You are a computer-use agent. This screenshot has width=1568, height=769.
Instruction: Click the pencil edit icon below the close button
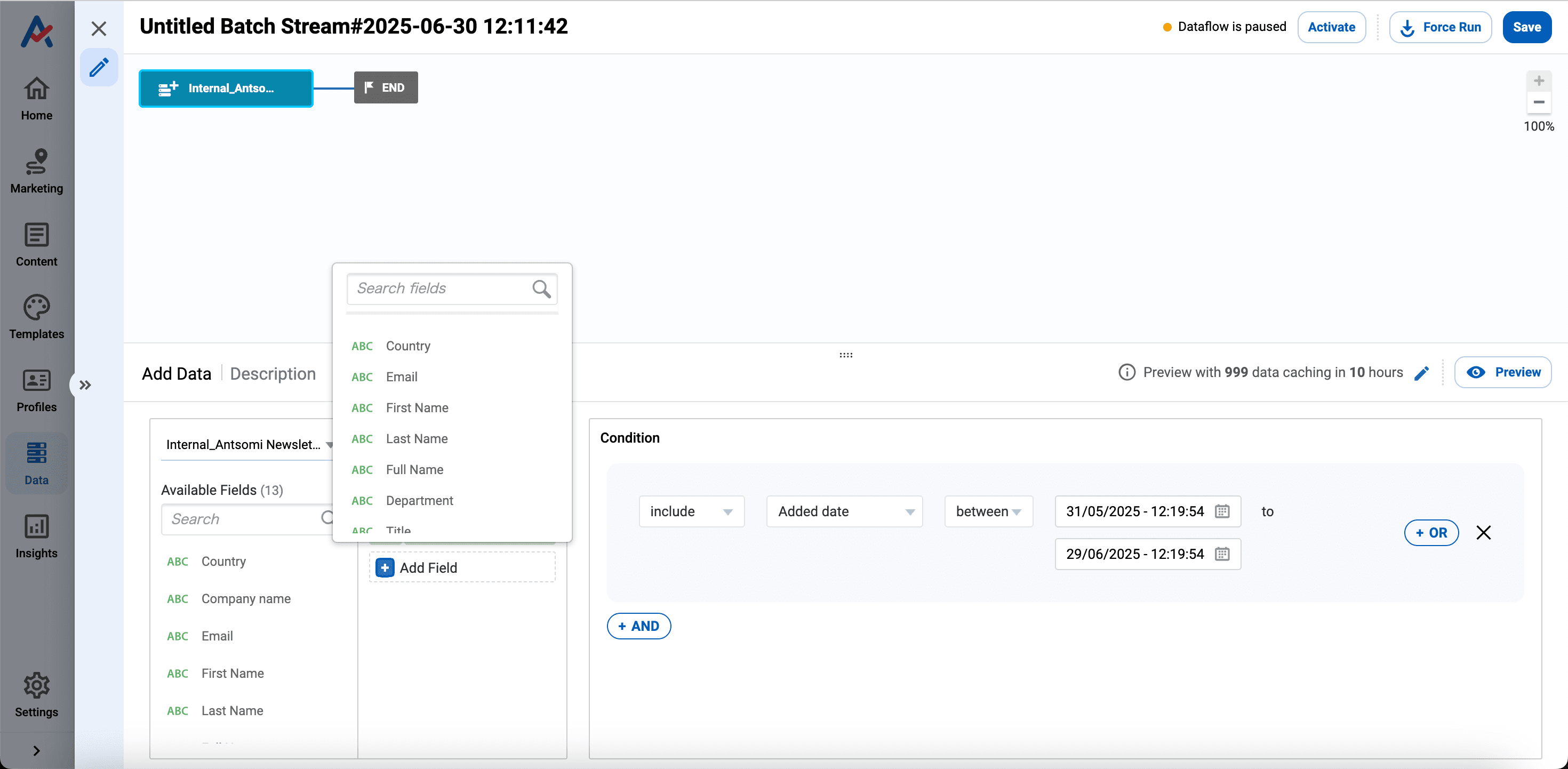point(99,67)
